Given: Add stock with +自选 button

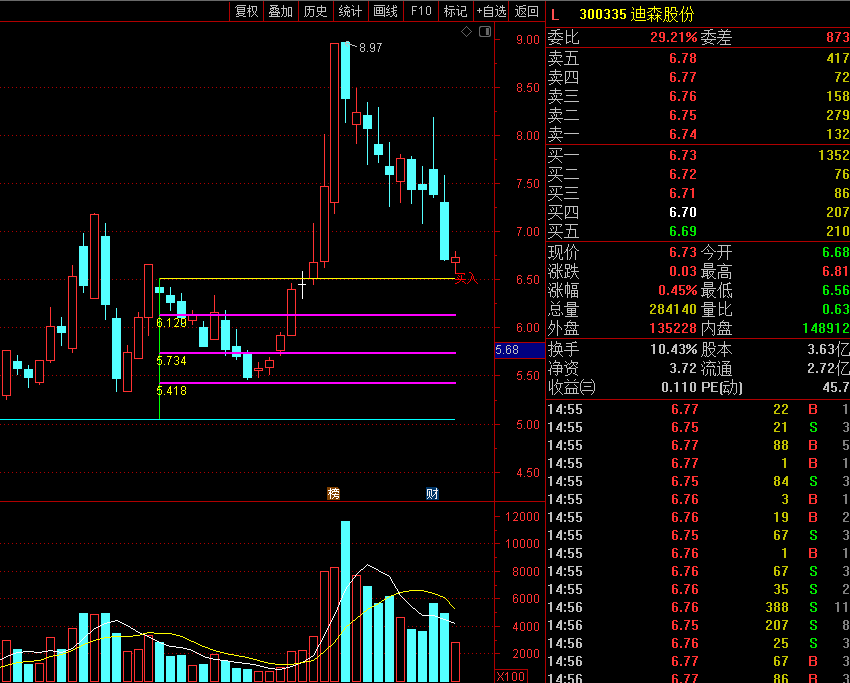Looking at the screenshot, I should [x=491, y=11].
